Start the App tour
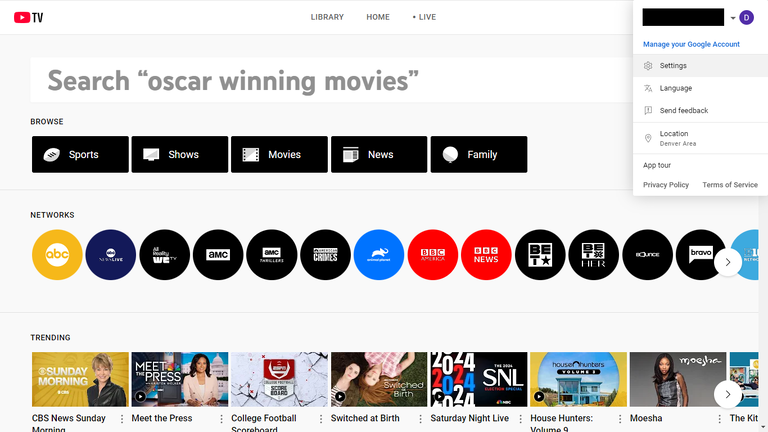Screen dimensions: 768x432 657,166
